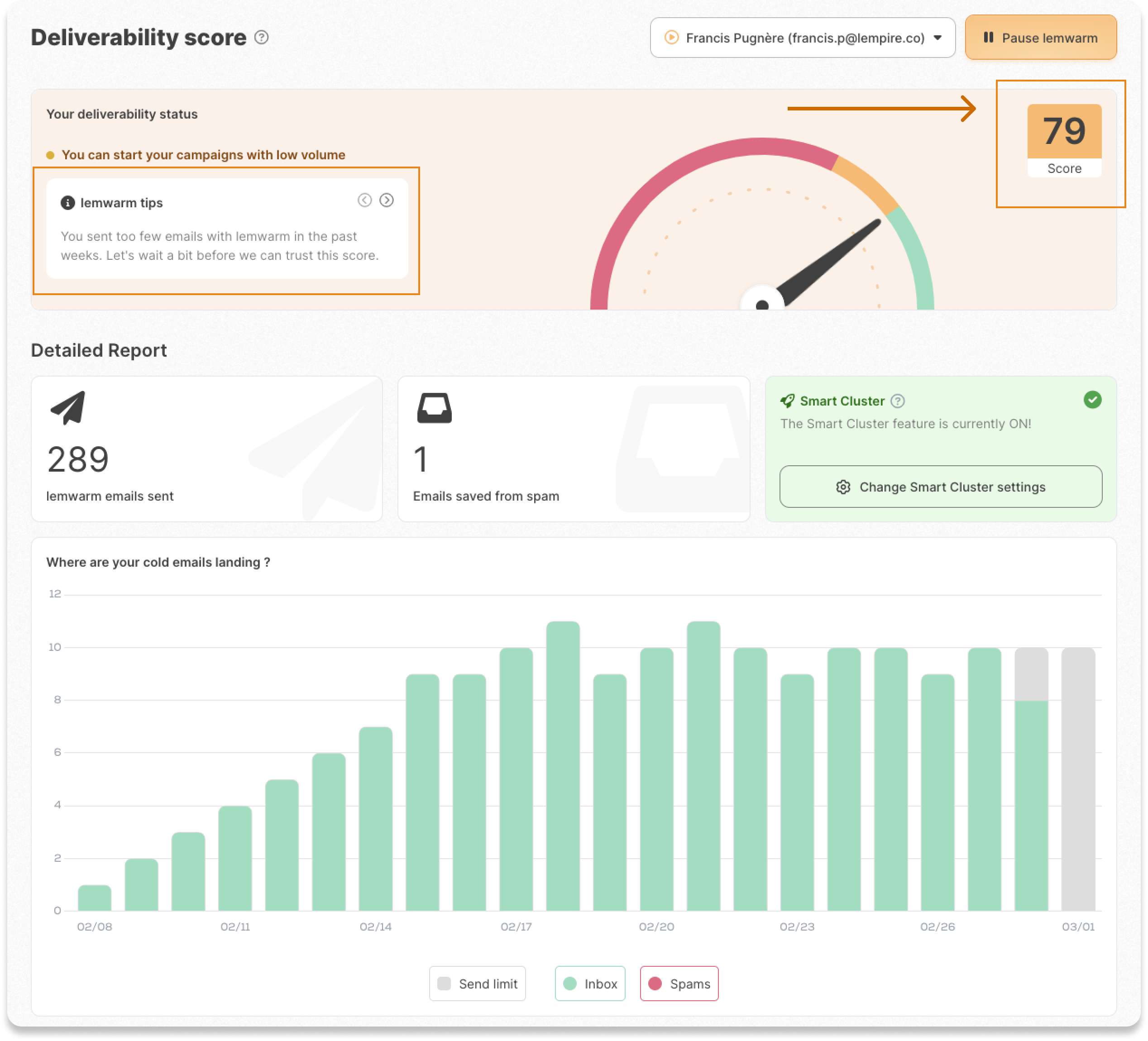Toggle the Send limit legend filter
Screen dimensions: 1148x1041
pyautogui.click(x=477, y=984)
